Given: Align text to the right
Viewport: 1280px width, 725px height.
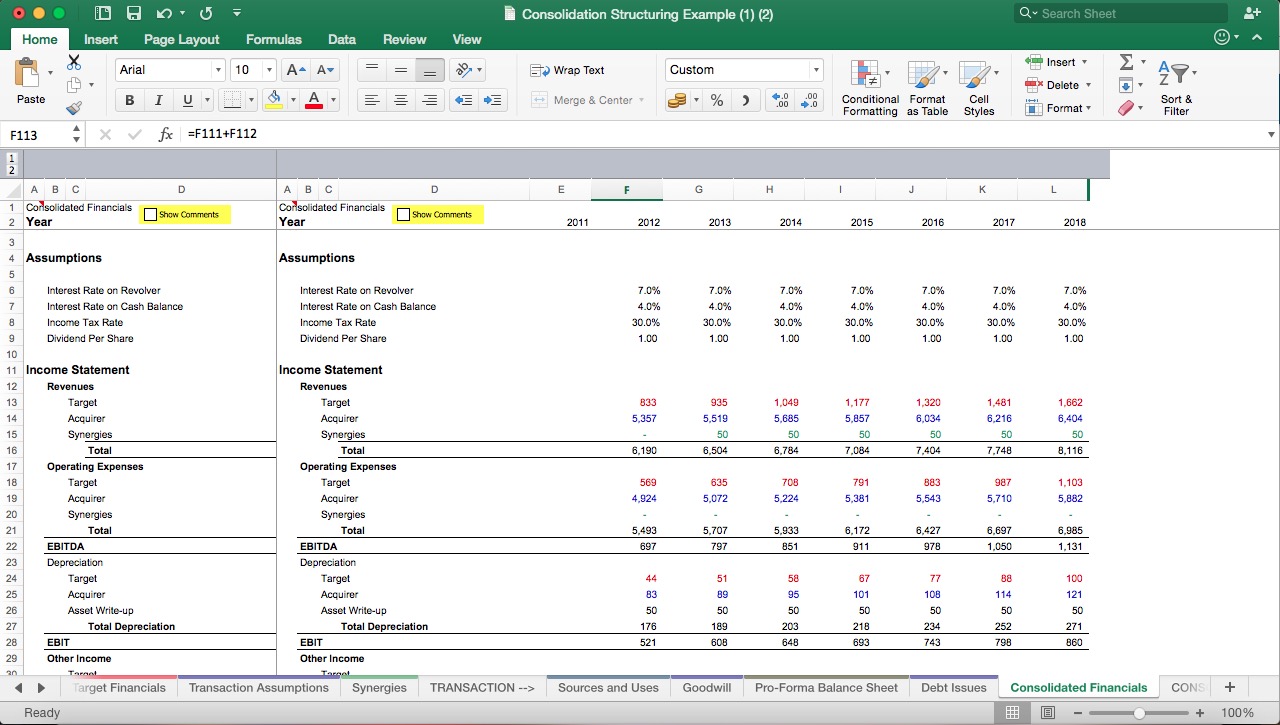Looking at the screenshot, I should [x=430, y=100].
